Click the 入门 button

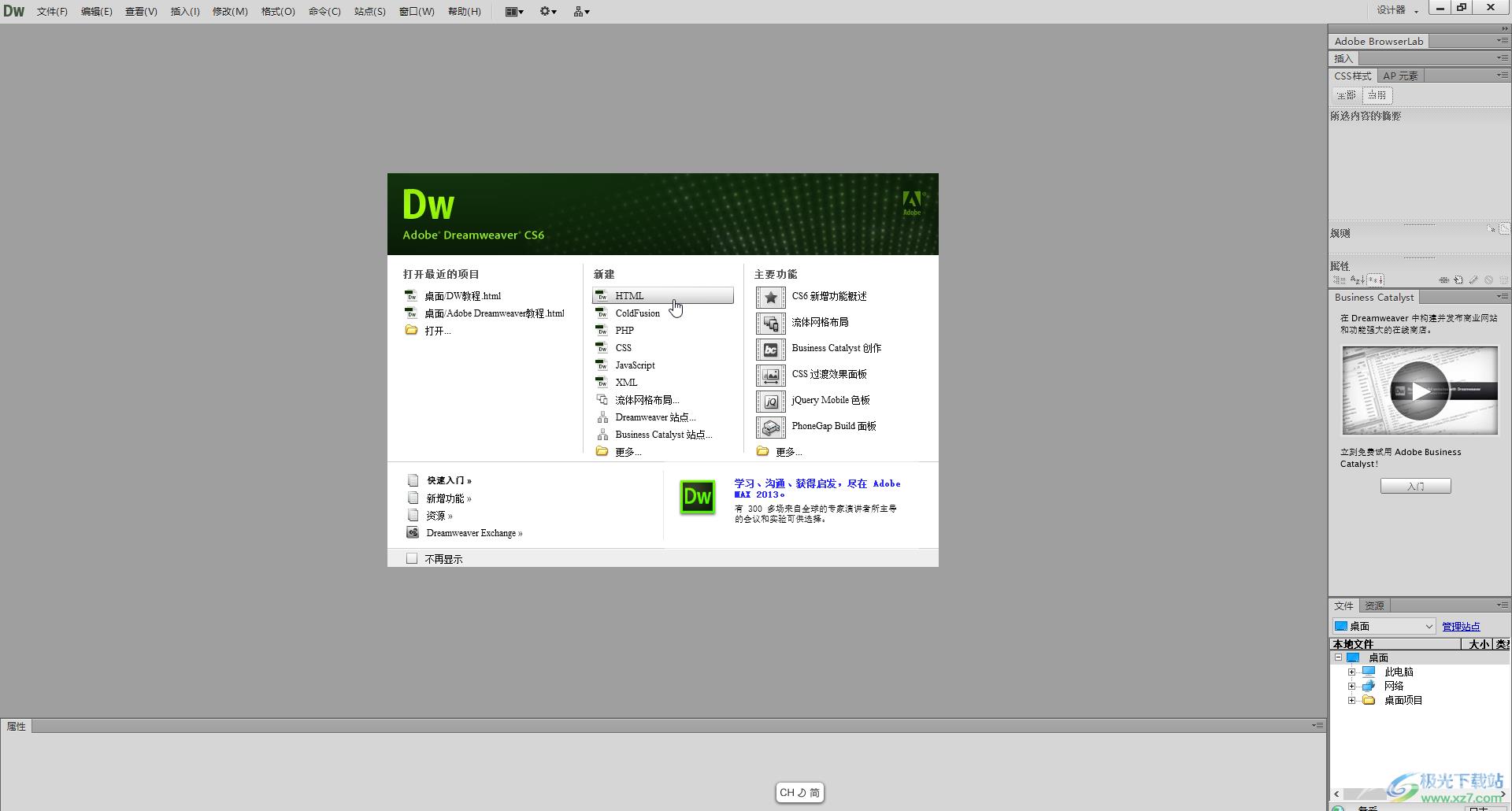point(1415,486)
